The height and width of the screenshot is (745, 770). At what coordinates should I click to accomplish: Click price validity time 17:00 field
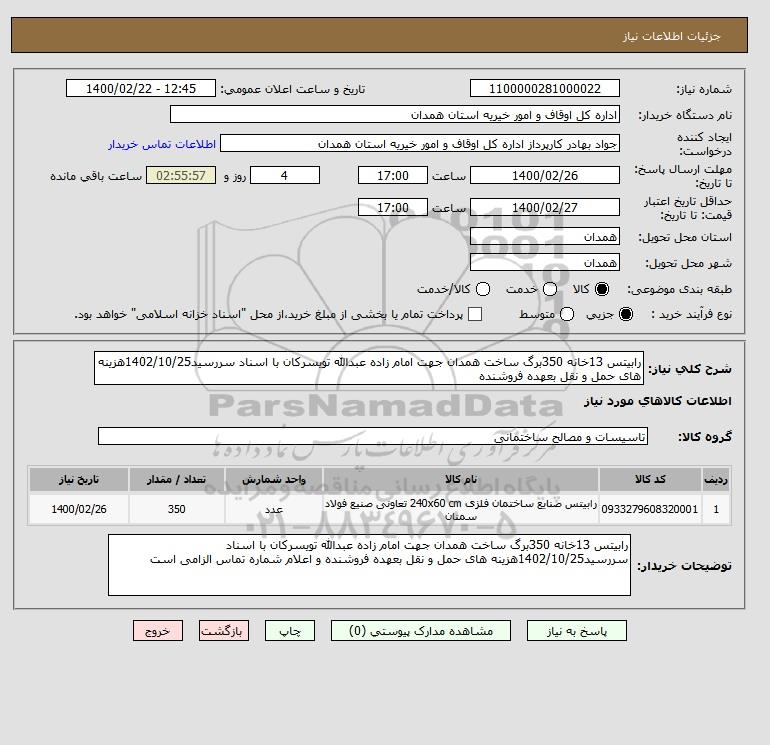393,207
